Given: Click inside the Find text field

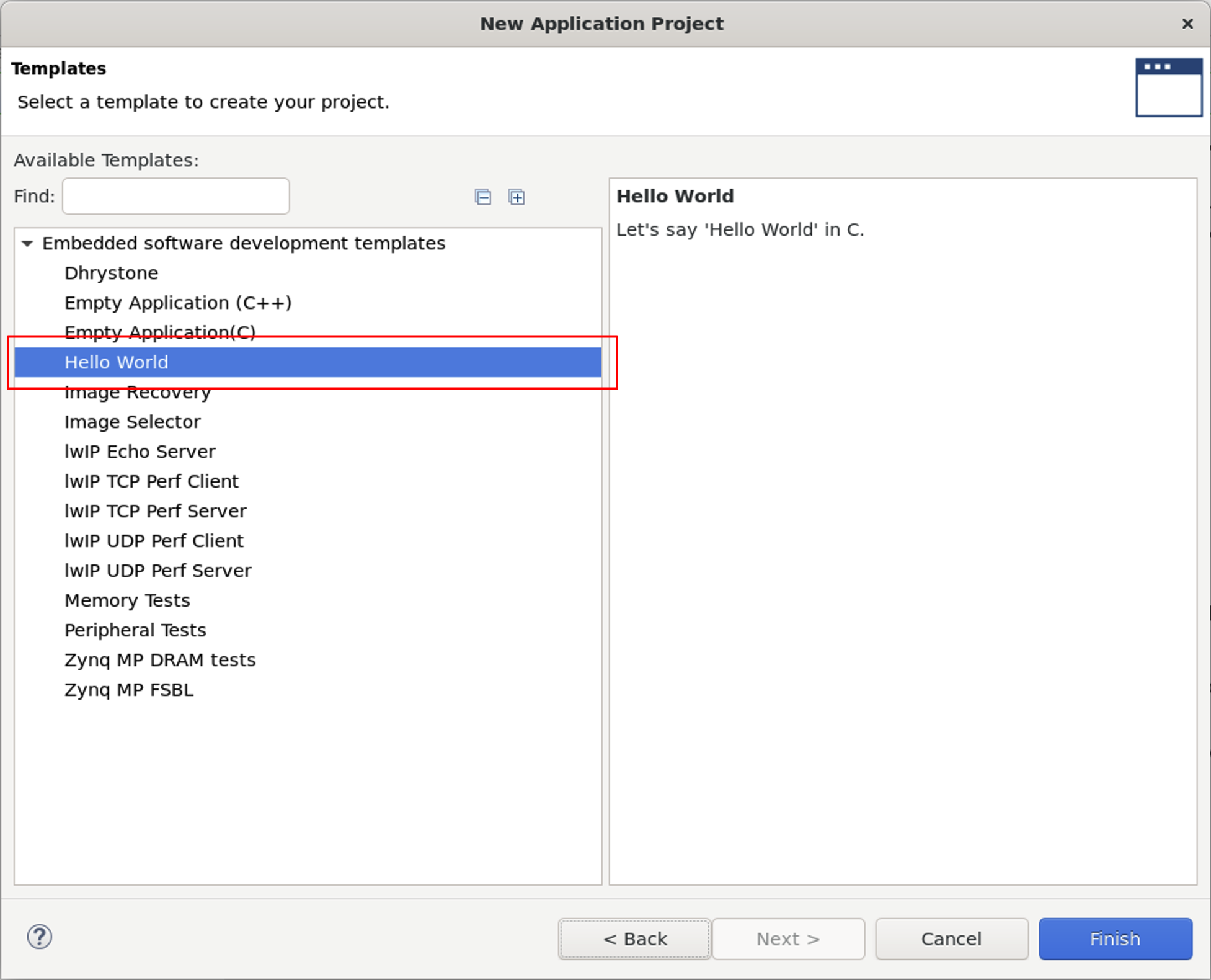Looking at the screenshot, I should pyautogui.click(x=176, y=196).
